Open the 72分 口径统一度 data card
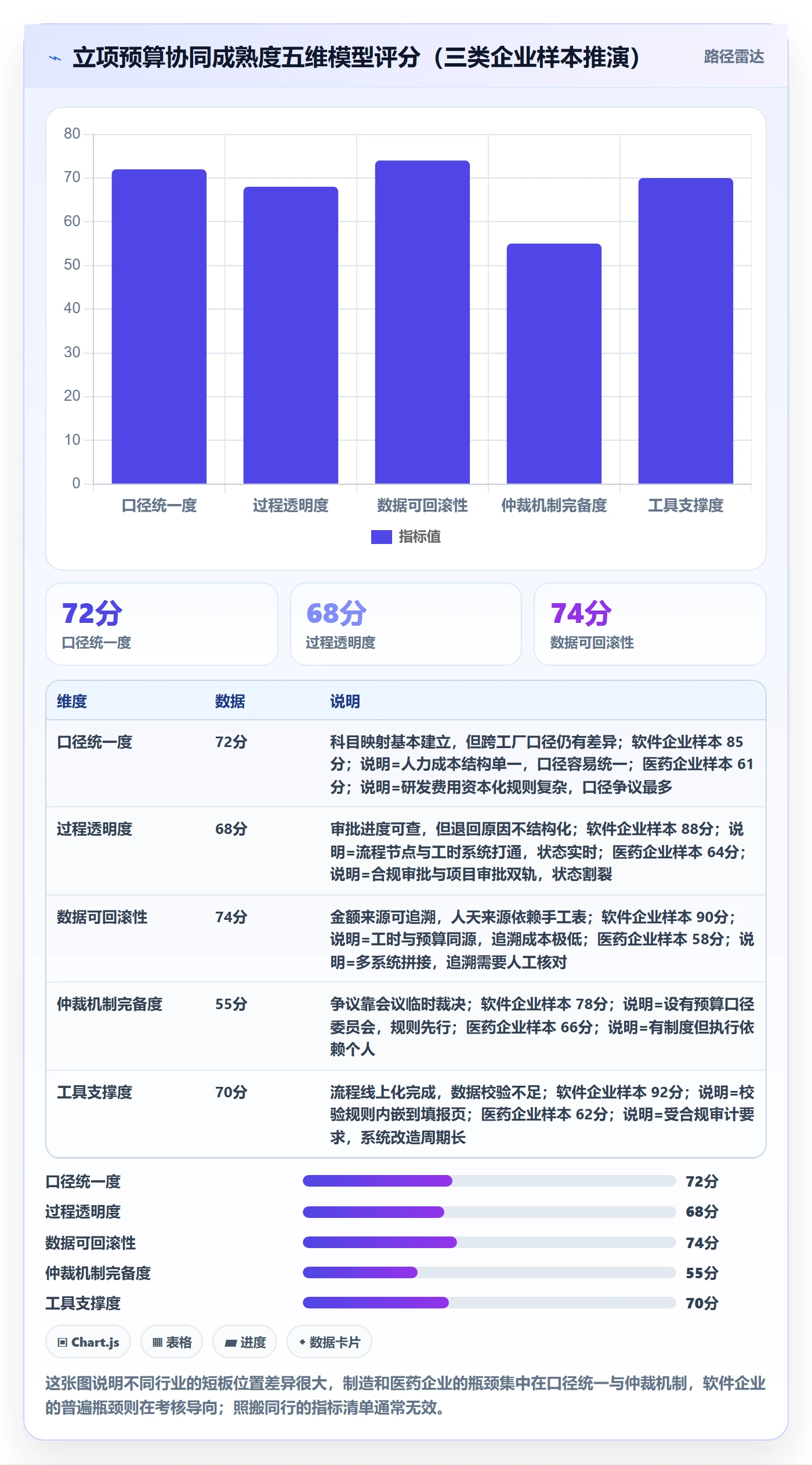The height and width of the screenshot is (1465, 812). (x=162, y=624)
